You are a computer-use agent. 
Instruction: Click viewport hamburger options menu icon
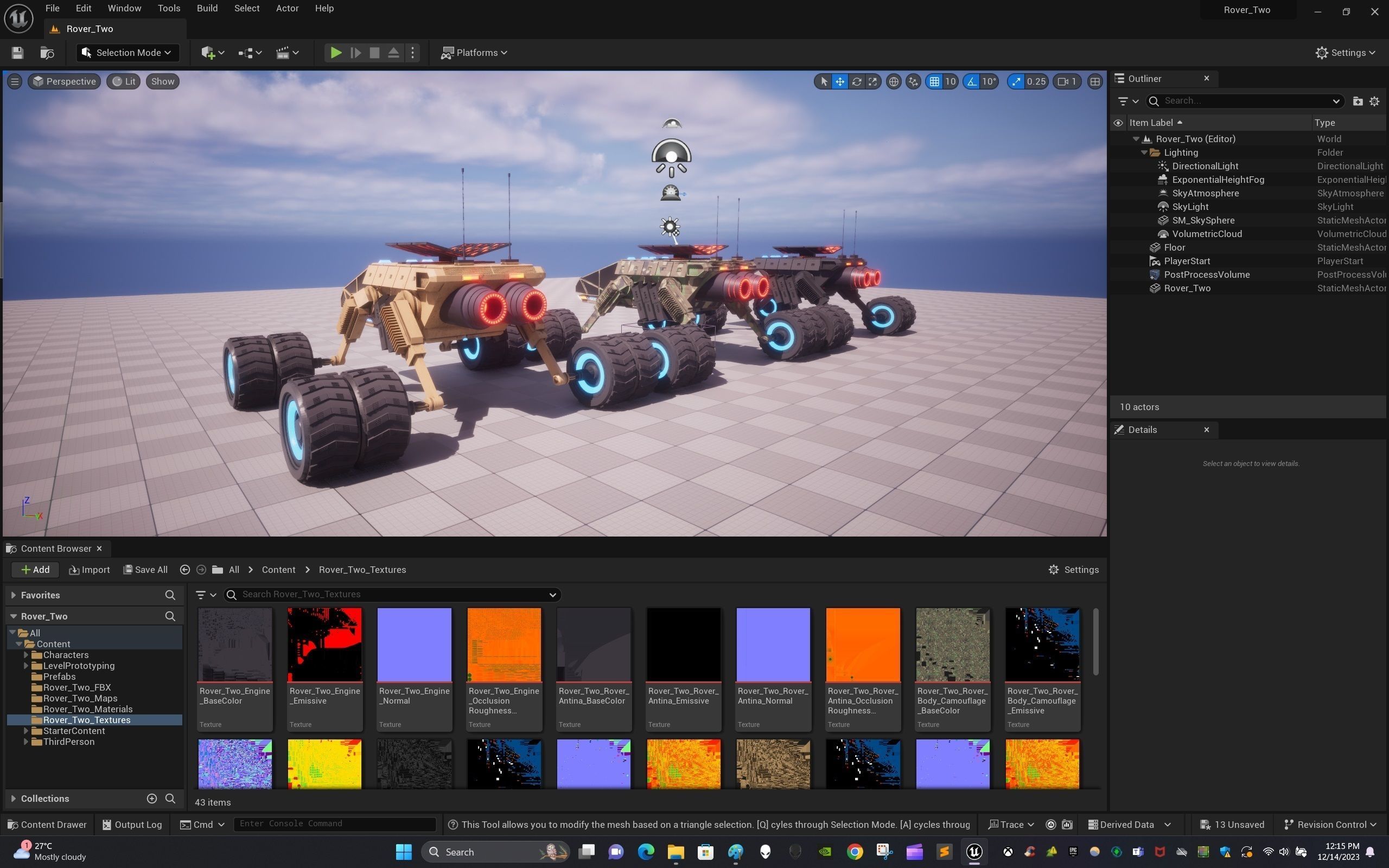pyautogui.click(x=15, y=81)
